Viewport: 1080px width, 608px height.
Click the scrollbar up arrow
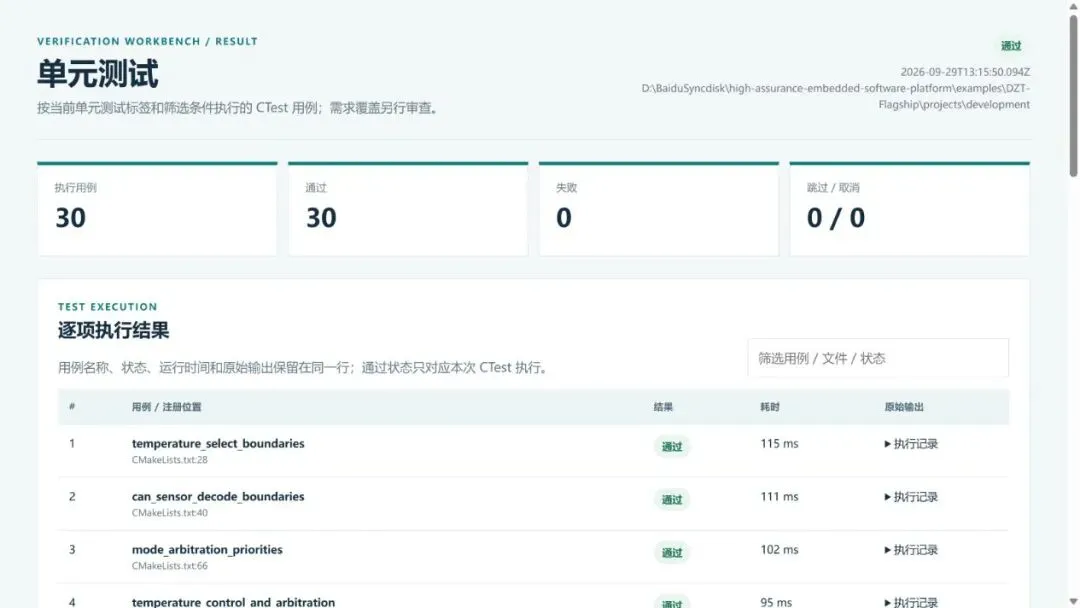pyautogui.click(x=1073, y=6)
